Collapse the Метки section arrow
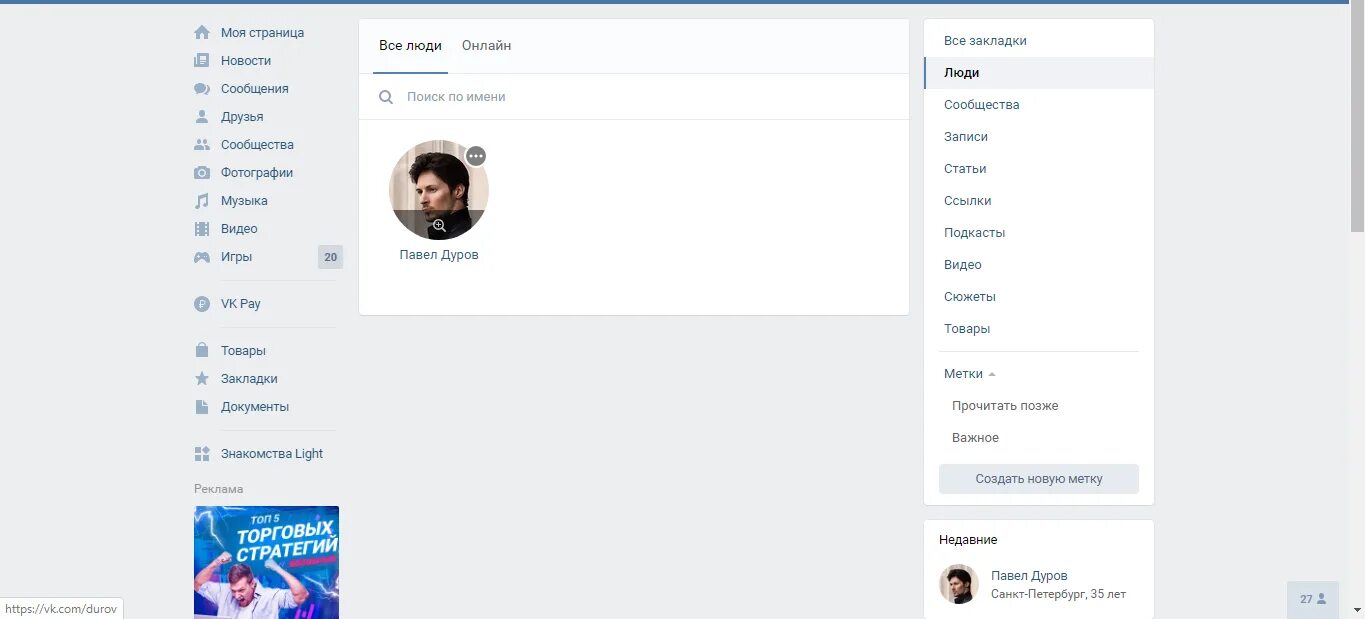The image size is (1365, 619). (x=992, y=374)
